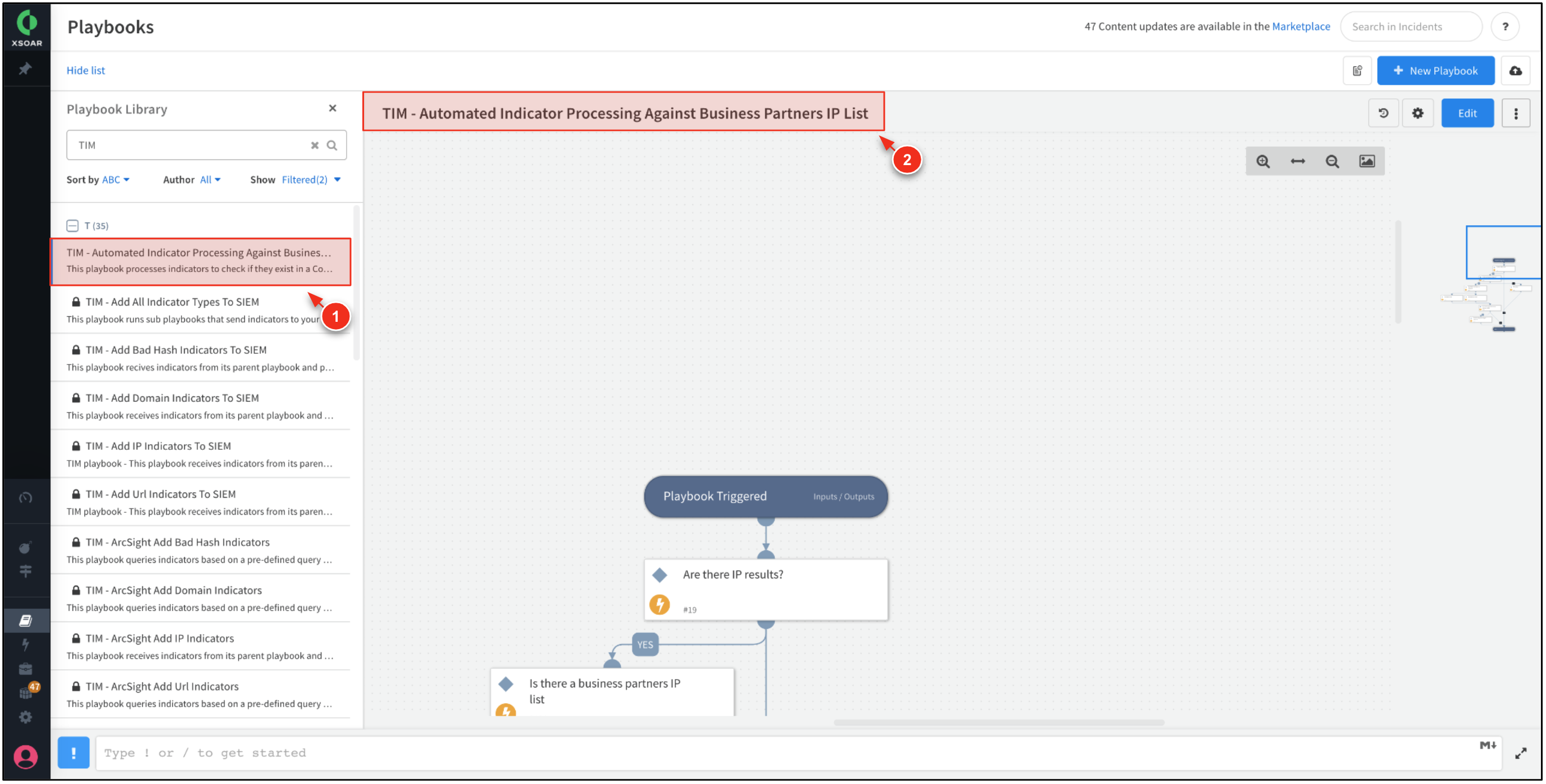Screen dimensions: 1546x784
Task: Expand the command line to full screen
Action: (1520, 754)
